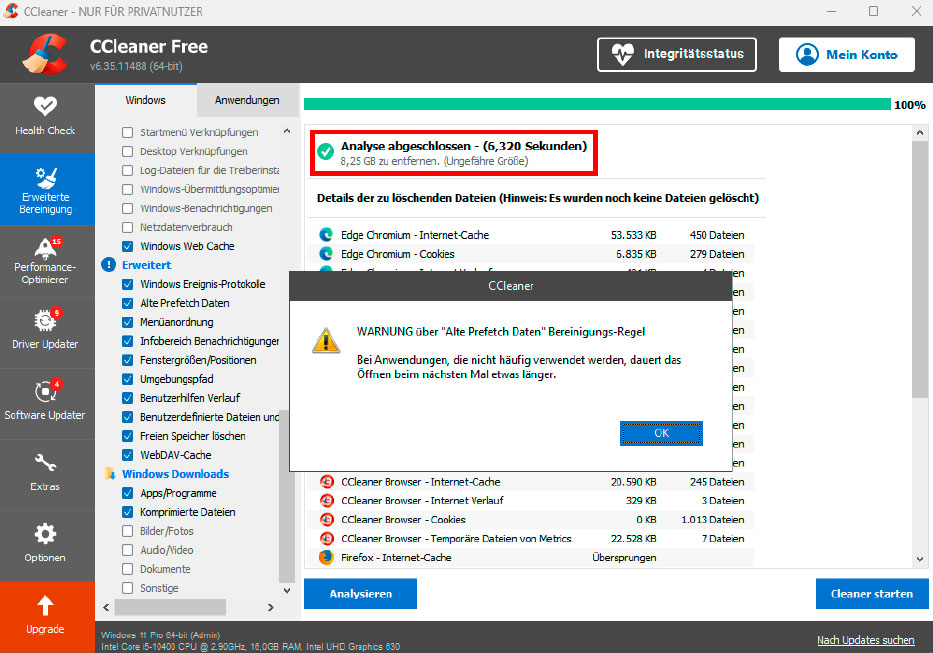Open the Driver Updater tool
This screenshot has width=933, height=653.
point(45,331)
